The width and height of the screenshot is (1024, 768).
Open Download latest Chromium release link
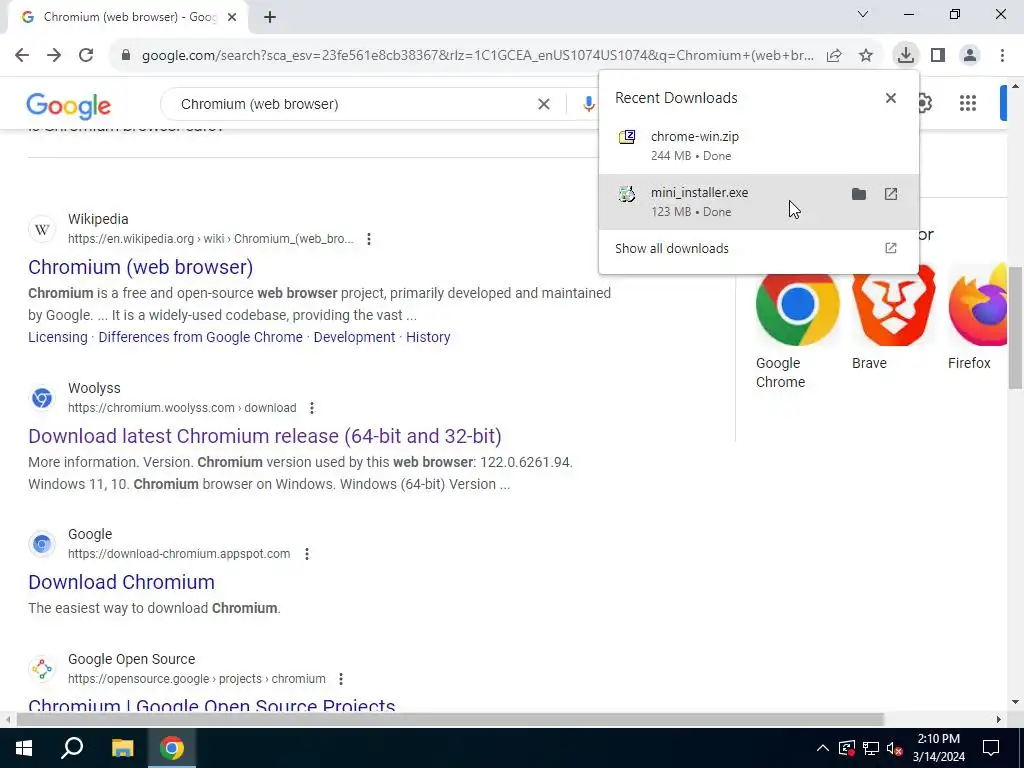[x=264, y=436]
